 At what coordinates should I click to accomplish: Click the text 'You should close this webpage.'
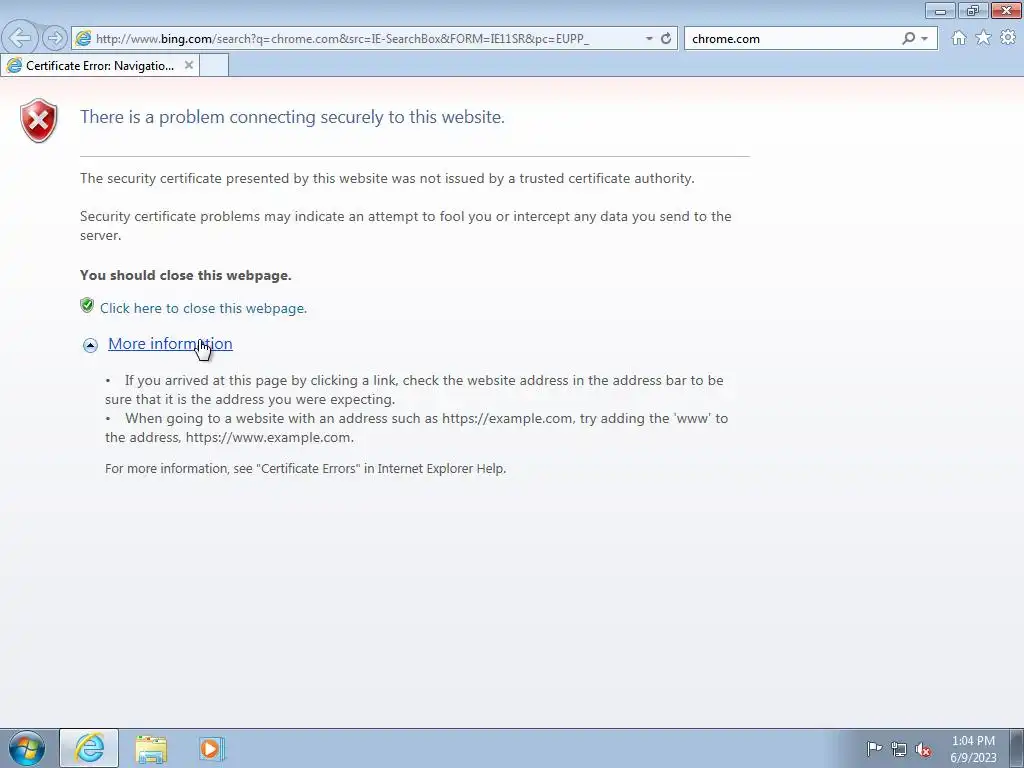(185, 275)
